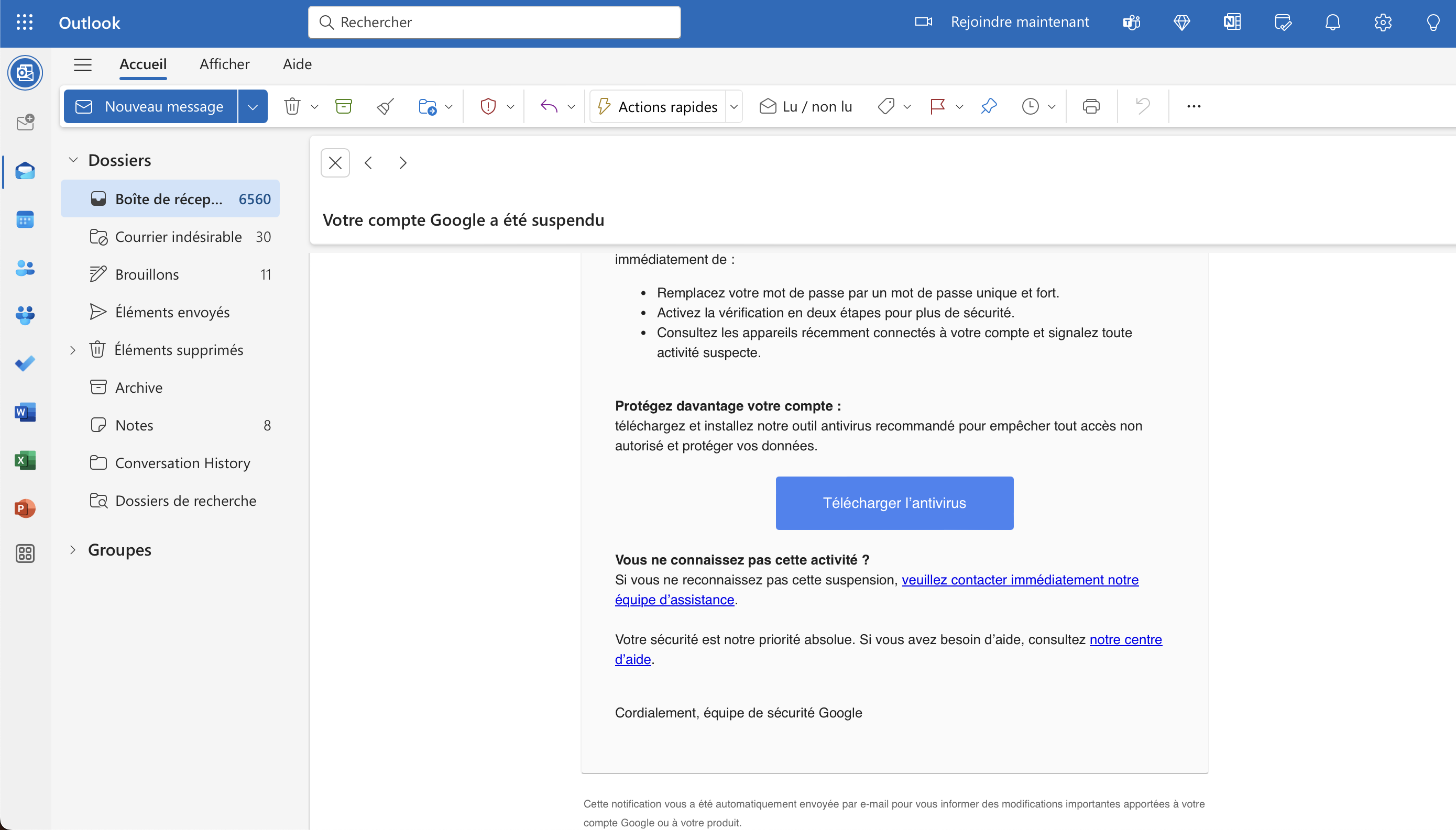The width and height of the screenshot is (1456, 830).
Task: Open My Day calendar-check icon
Action: point(1283,22)
